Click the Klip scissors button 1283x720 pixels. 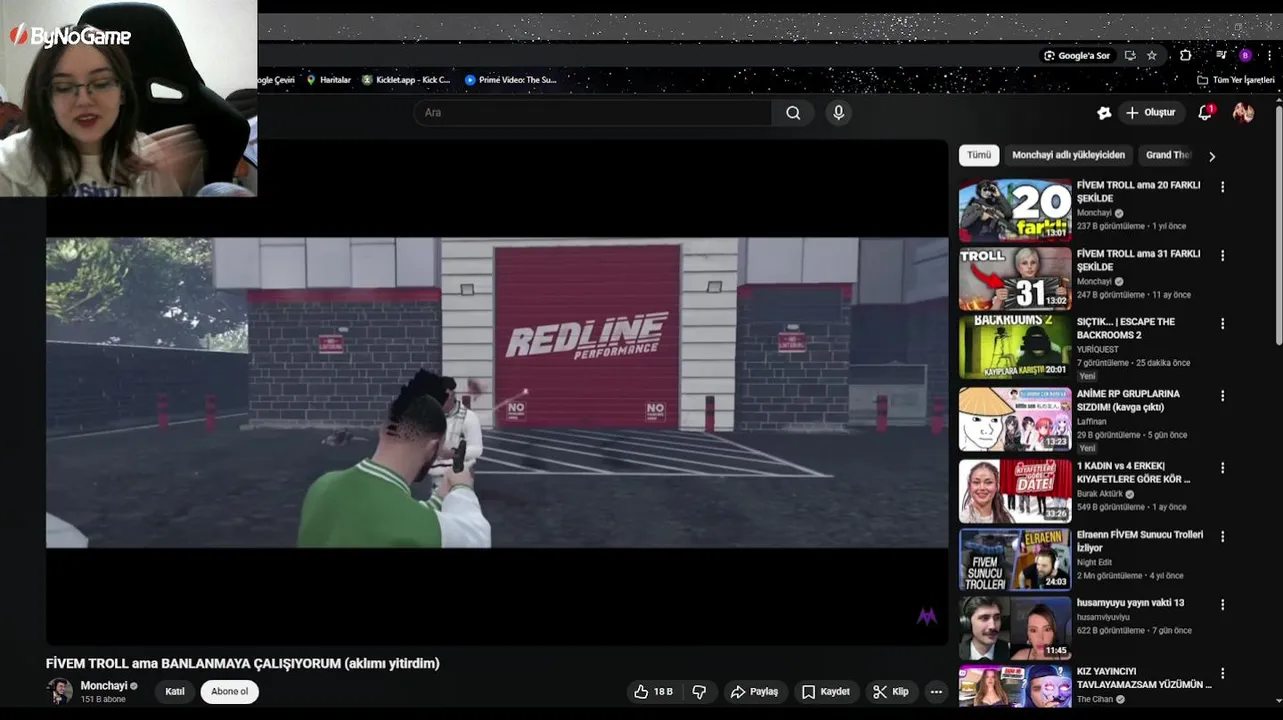point(890,692)
